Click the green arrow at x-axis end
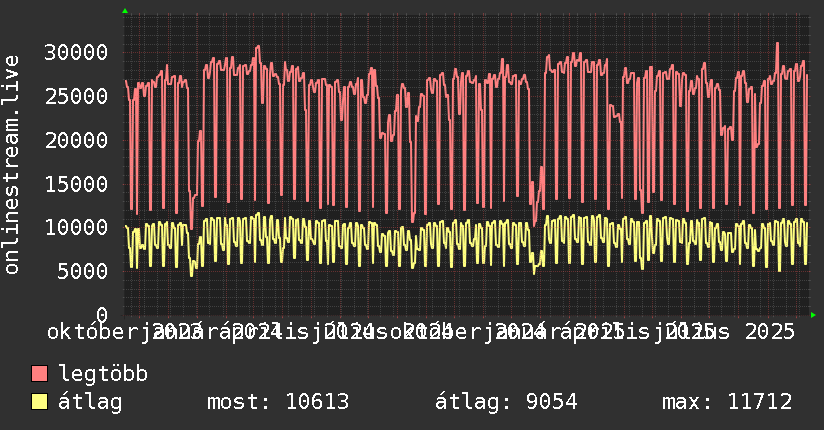 pyautogui.click(x=813, y=315)
